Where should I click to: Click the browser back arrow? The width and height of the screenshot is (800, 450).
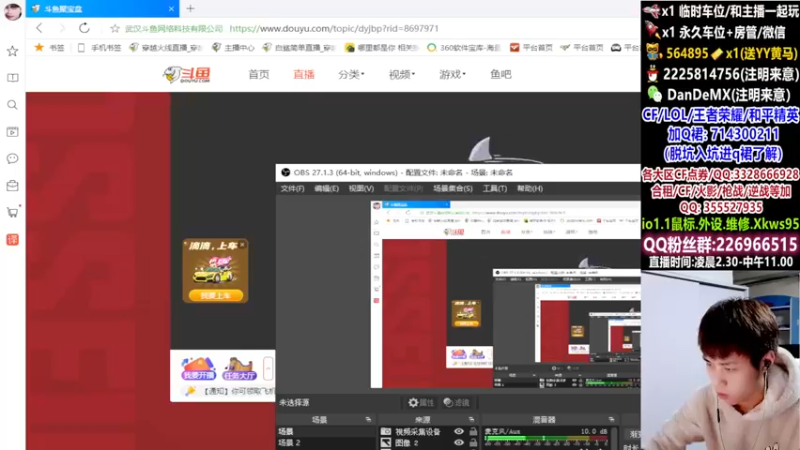click(39, 29)
